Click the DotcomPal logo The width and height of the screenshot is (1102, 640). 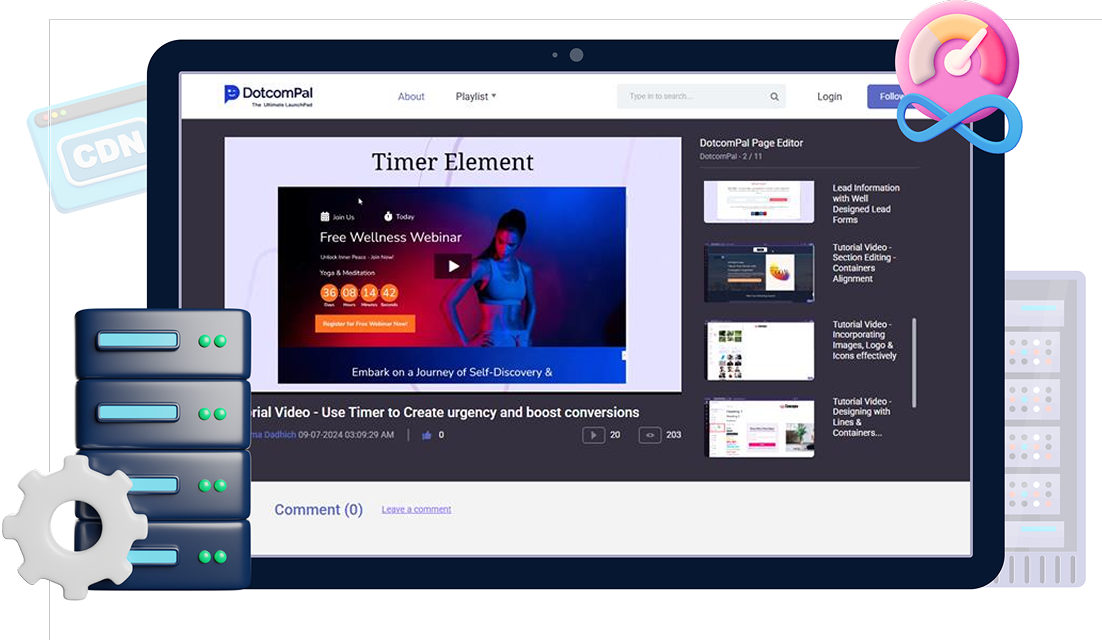click(x=268, y=95)
